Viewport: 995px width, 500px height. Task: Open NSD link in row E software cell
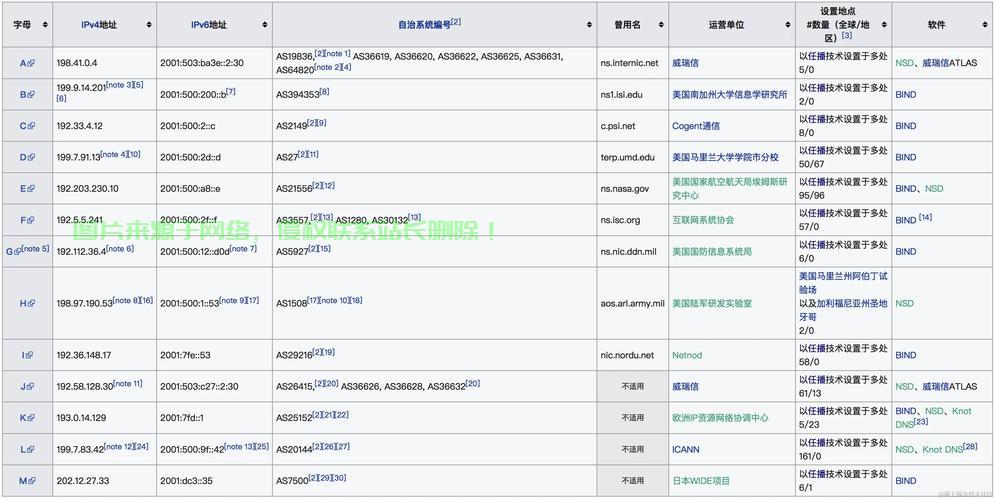pyautogui.click(x=934, y=188)
